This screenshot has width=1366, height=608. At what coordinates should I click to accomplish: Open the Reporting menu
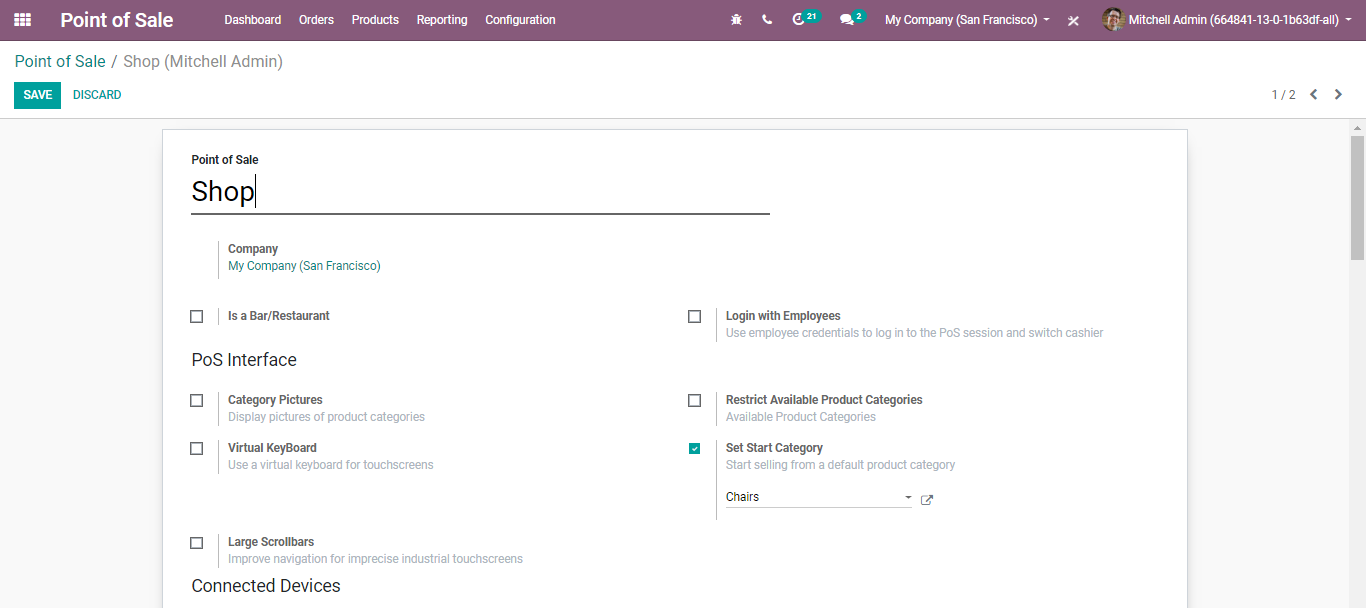tap(442, 20)
